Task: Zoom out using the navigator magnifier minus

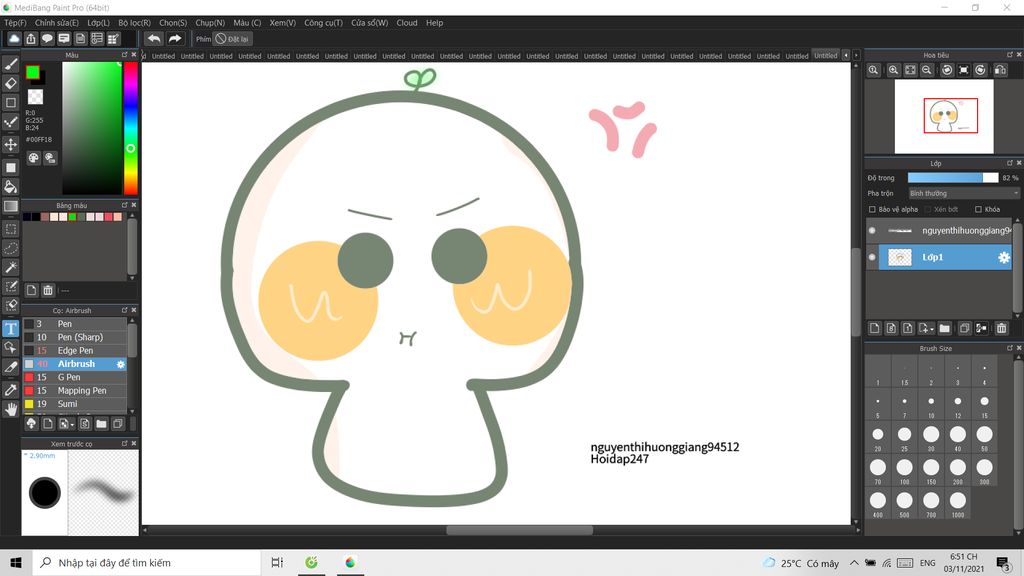Action: (x=927, y=70)
